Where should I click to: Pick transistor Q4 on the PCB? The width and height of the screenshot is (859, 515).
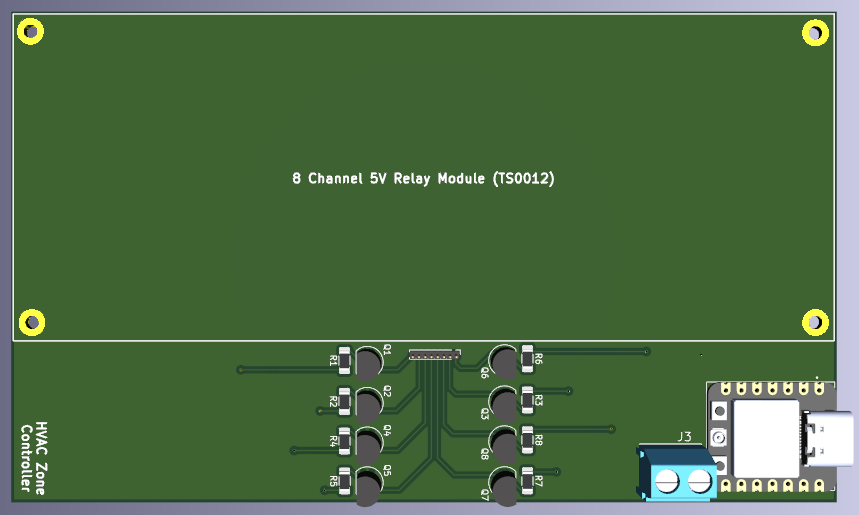click(369, 441)
